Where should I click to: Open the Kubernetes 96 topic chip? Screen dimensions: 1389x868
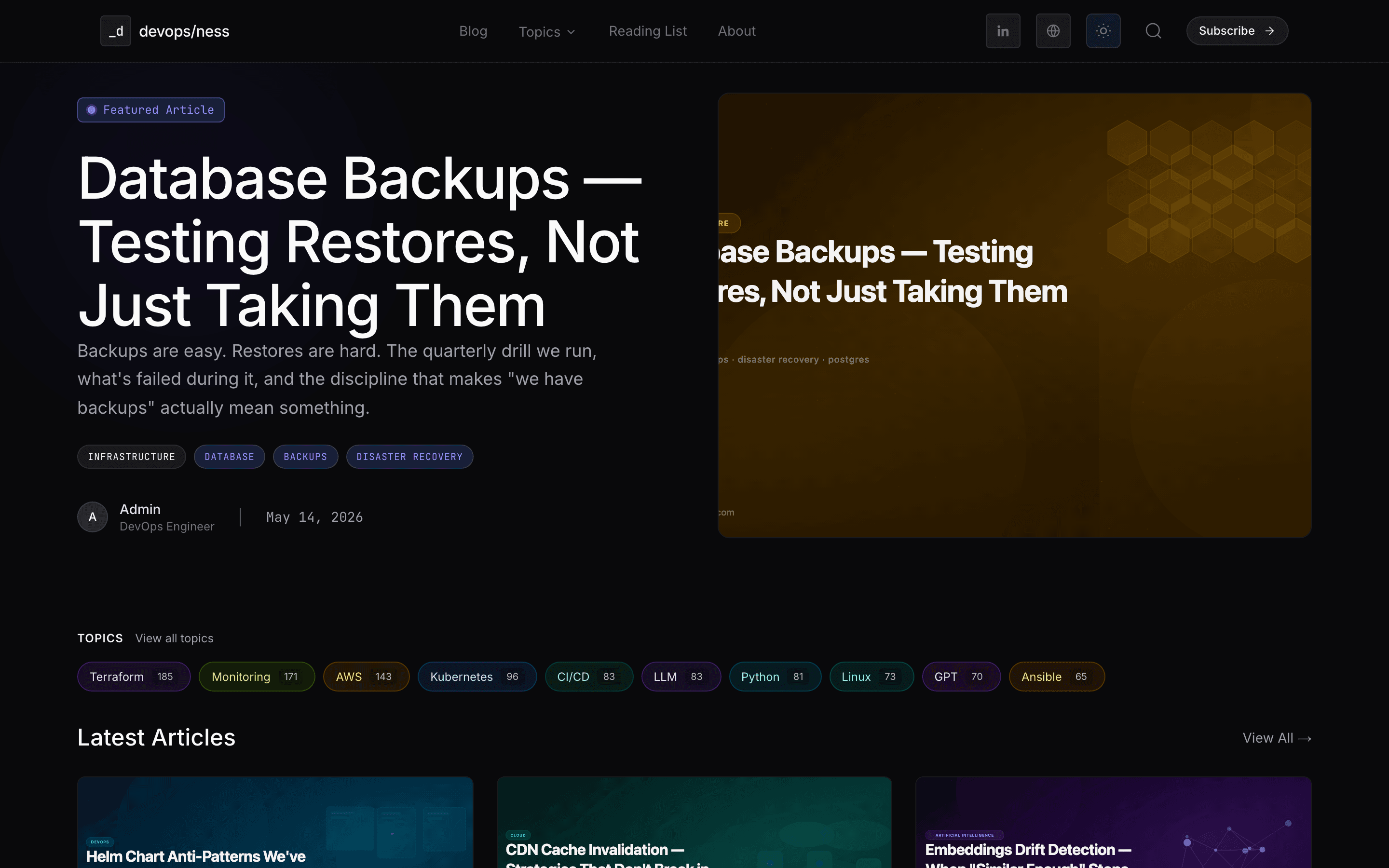coord(477,676)
